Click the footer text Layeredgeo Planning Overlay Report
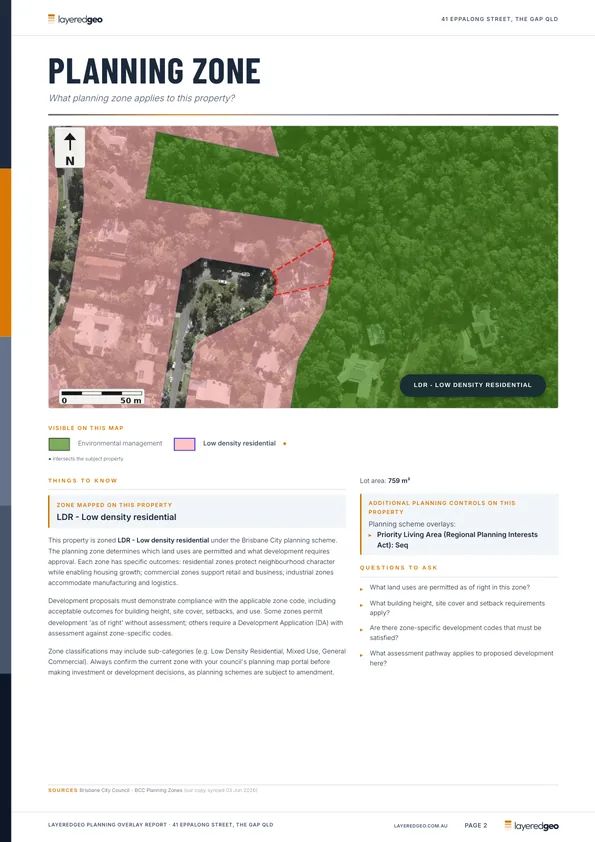The image size is (595, 842). (x=161, y=825)
